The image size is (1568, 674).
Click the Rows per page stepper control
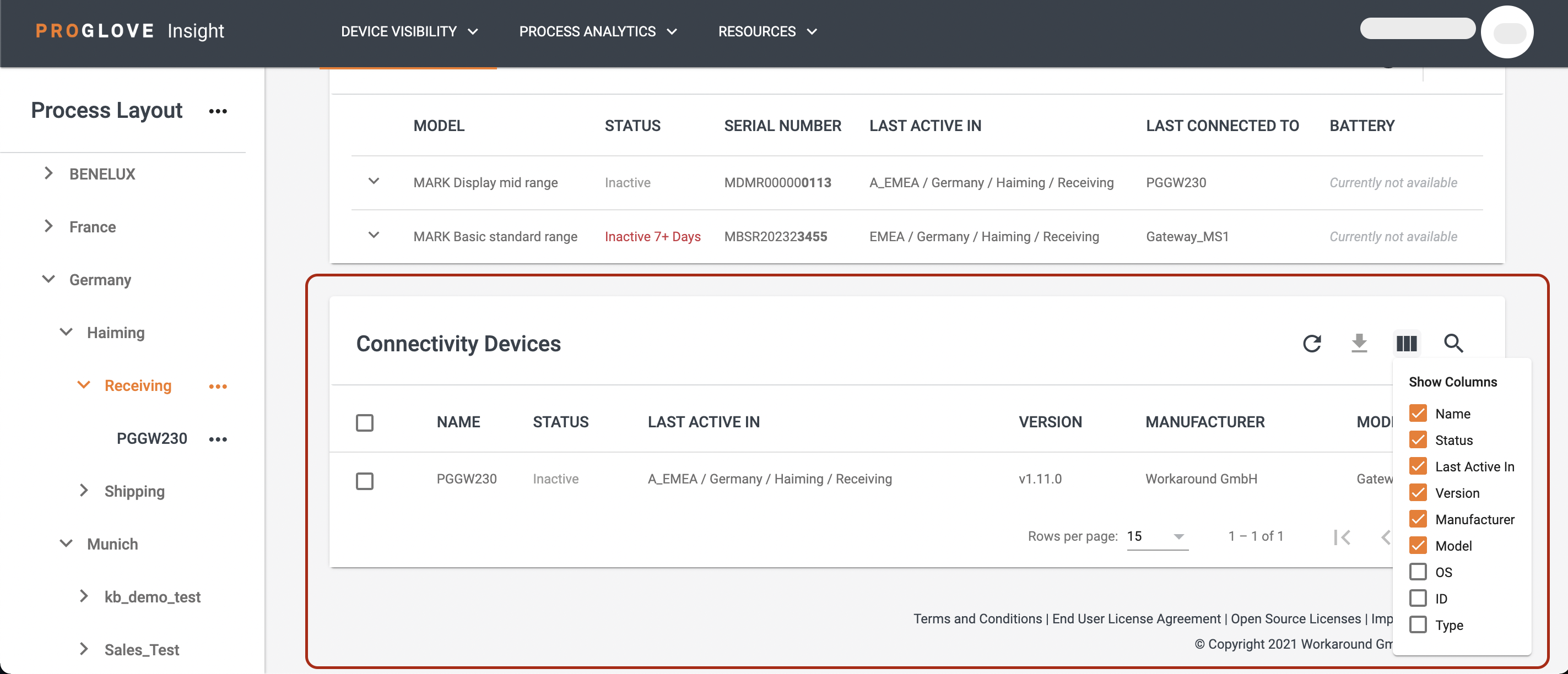point(1154,536)
